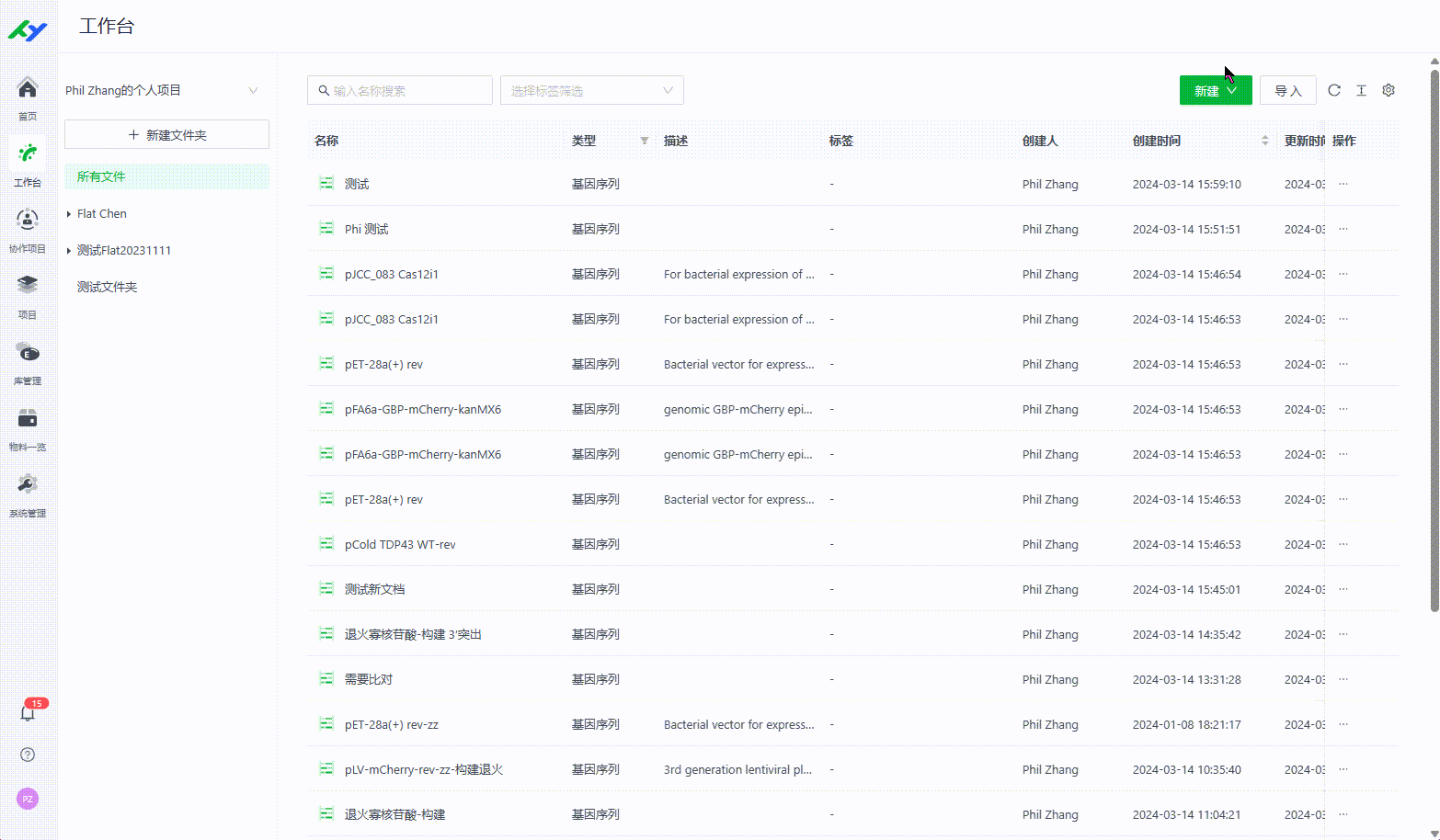Sort by 创建时间 column arrows
This screenshot has height=840, width=1440.
click(1264, 141)
